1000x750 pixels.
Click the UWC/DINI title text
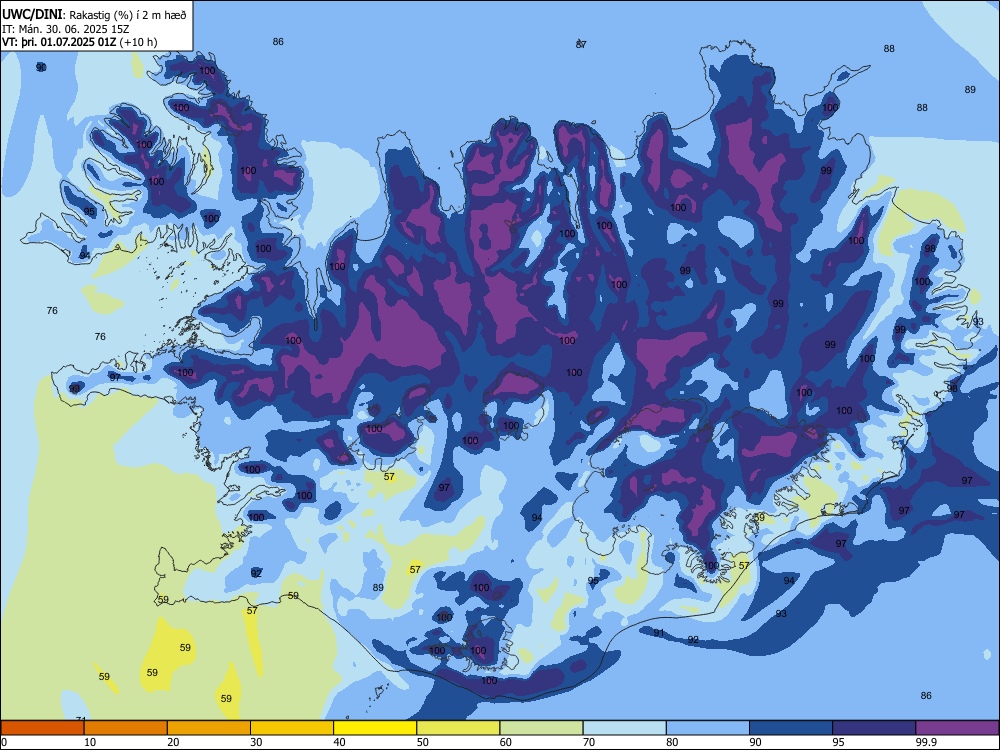point(32,15)
